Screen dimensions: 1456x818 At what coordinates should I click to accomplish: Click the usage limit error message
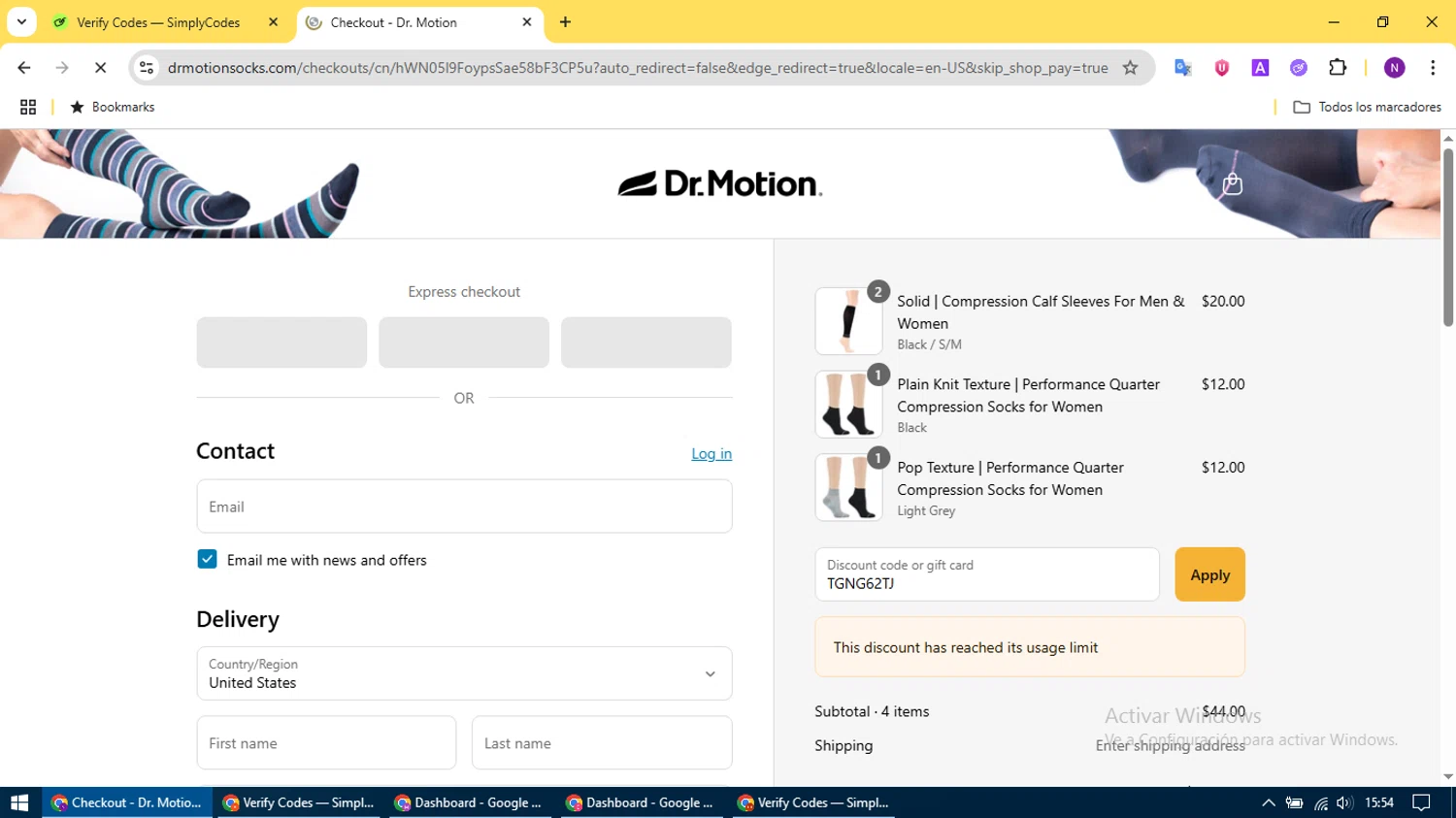point(1030,647)
